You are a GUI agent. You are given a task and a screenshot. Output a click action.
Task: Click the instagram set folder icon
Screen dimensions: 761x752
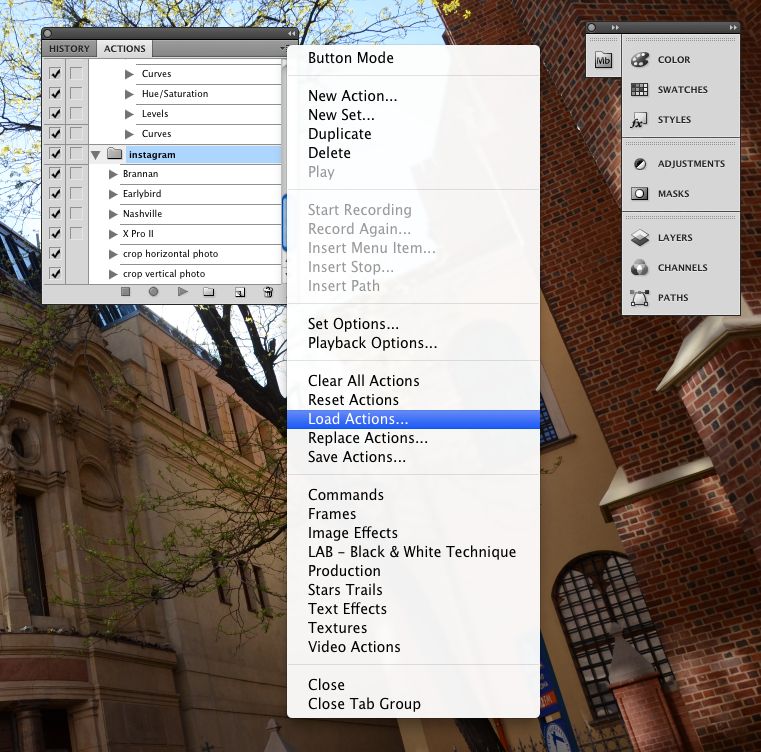coord(115,153)
